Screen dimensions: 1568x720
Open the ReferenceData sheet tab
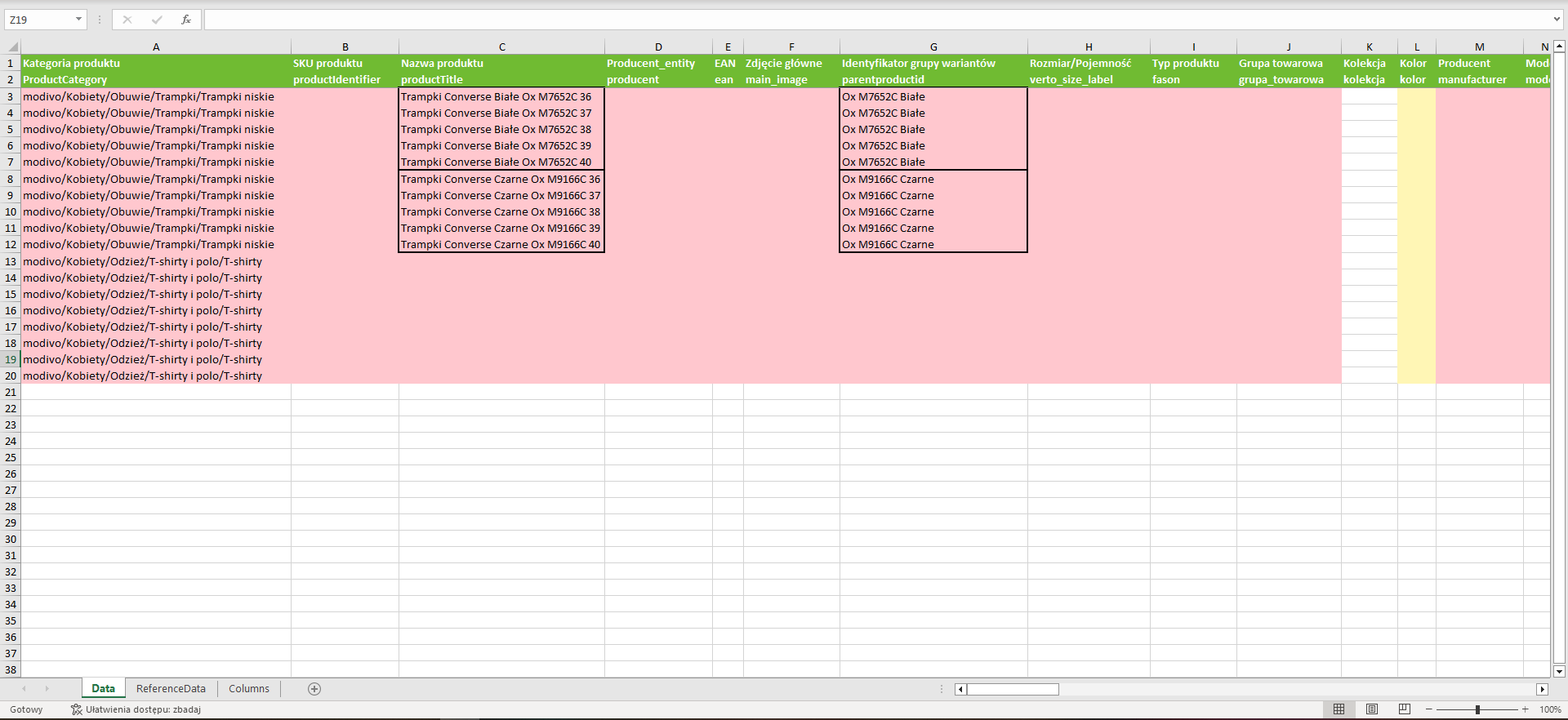[171, 689]
